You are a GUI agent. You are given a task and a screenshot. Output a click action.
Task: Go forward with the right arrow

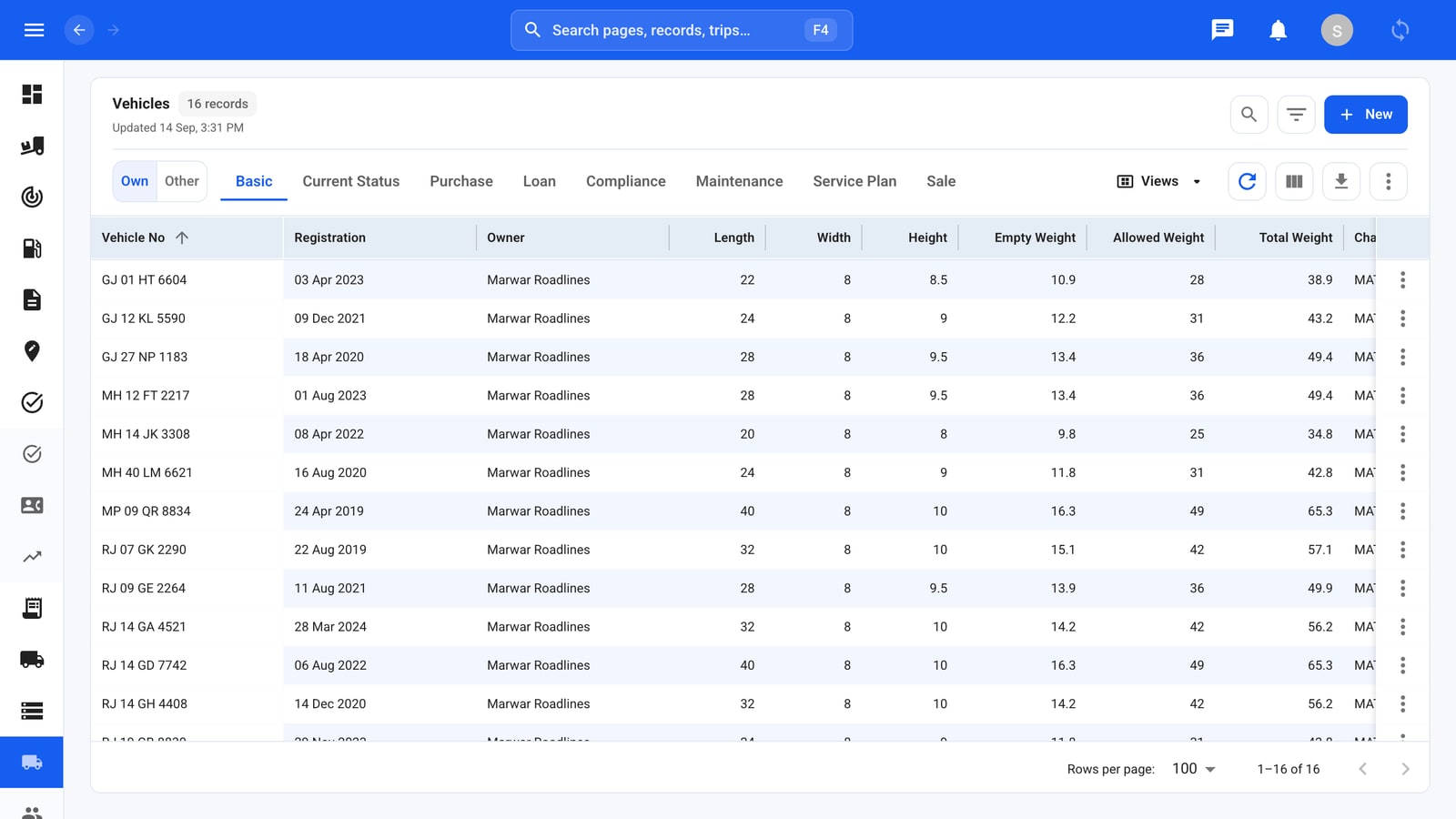pyautogui.click(x=113, y=30)
